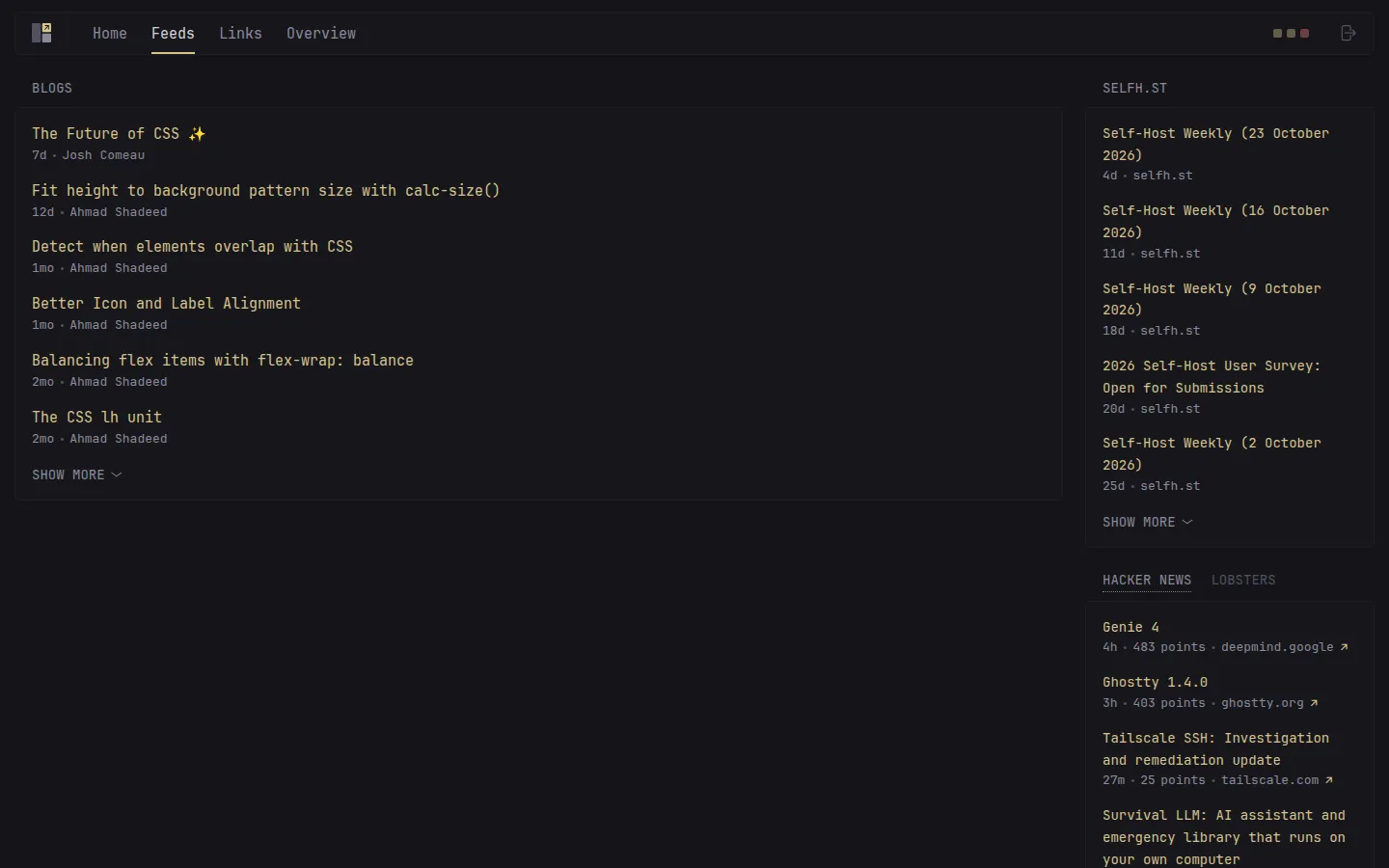Open the 2026 Self-Host User Survey post
Viewport: 1389px width, 868px height.
click(1212, 376)
